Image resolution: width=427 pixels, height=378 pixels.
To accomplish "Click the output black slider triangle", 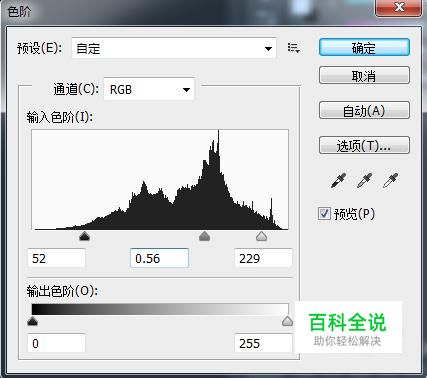I will click(x=32, y=321).
